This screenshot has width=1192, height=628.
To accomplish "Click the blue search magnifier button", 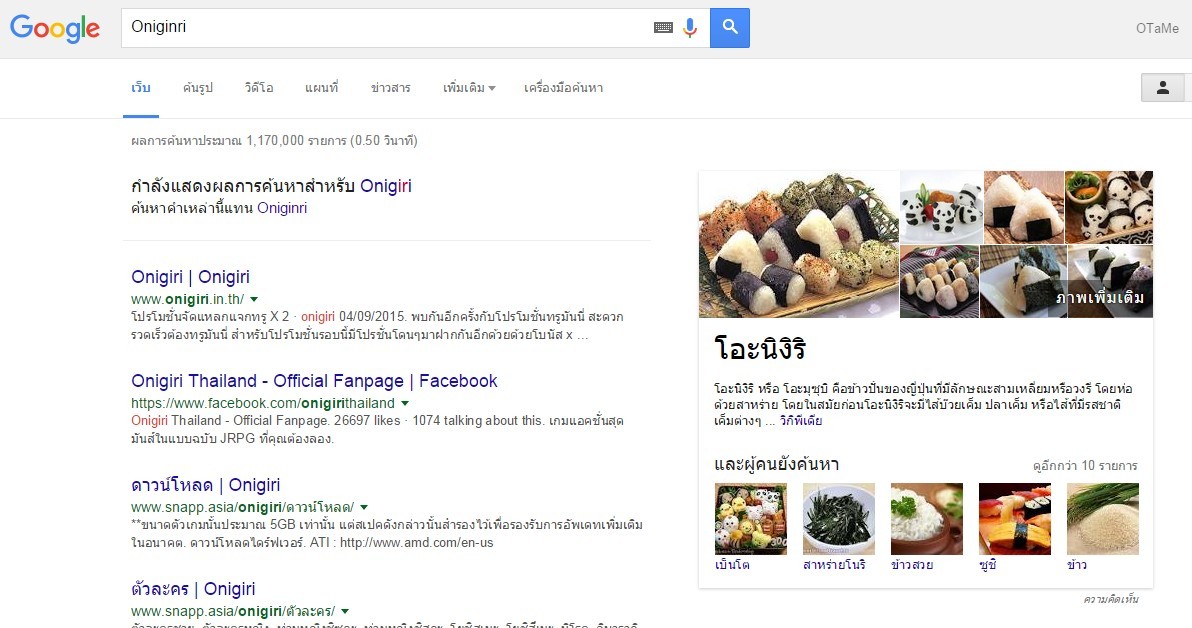I will [x=730, y=27].
